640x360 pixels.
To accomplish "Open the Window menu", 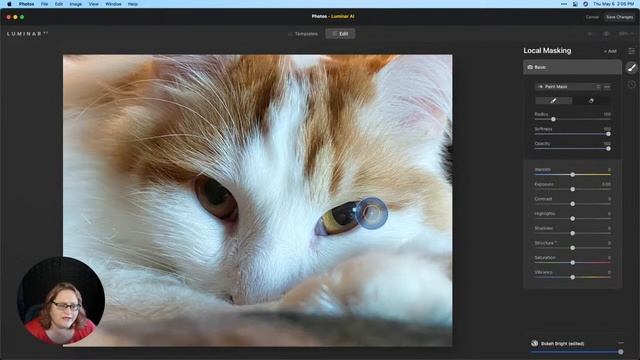I will pyautogui.click(x=113, y=4).
